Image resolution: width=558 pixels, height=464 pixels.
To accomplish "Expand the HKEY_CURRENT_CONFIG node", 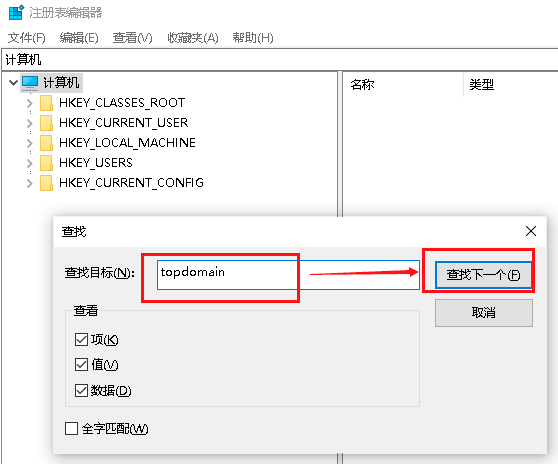I will 30,183.
